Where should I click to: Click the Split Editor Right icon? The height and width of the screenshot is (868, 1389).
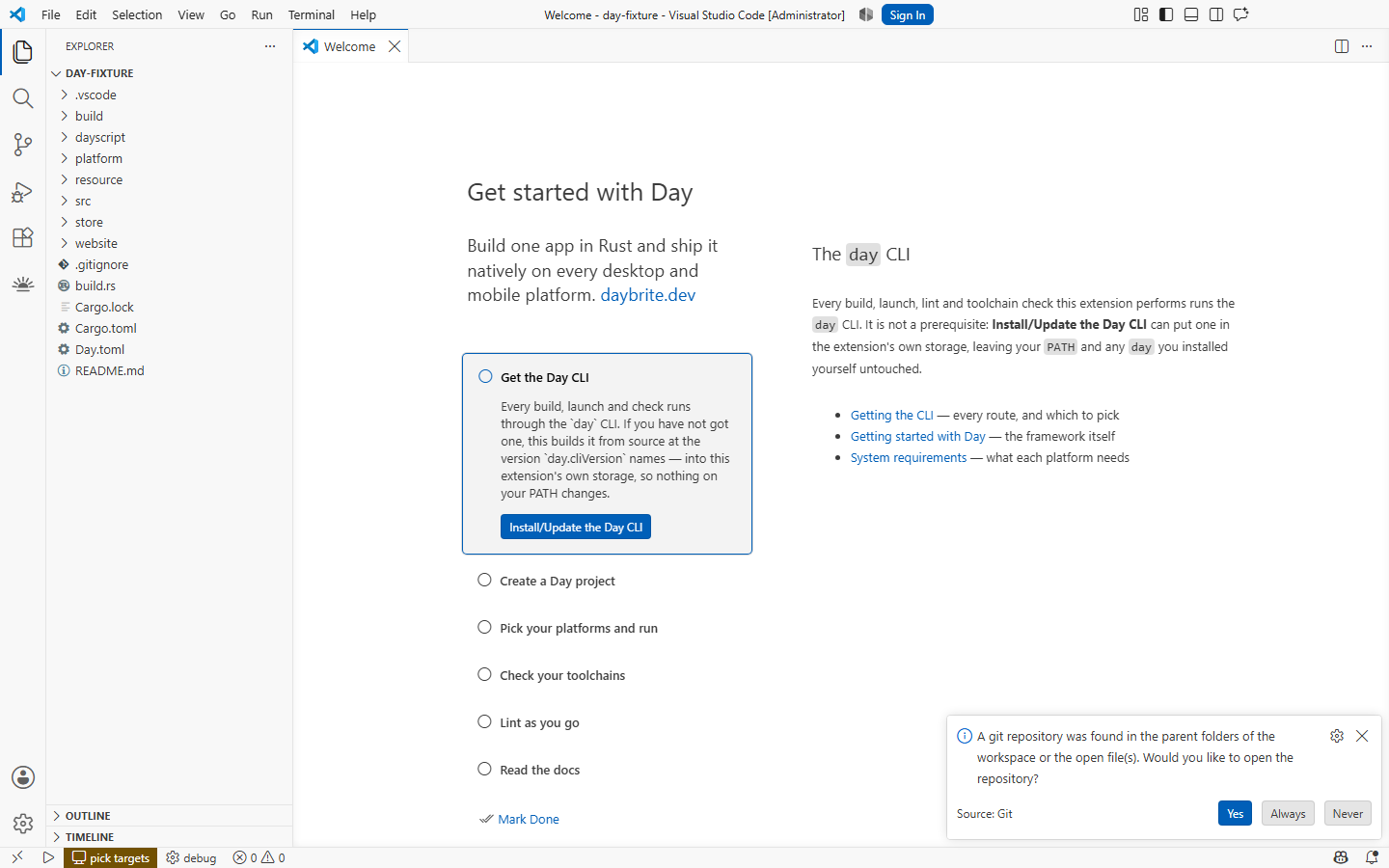pyautogui.click(x=1342, y=46)
